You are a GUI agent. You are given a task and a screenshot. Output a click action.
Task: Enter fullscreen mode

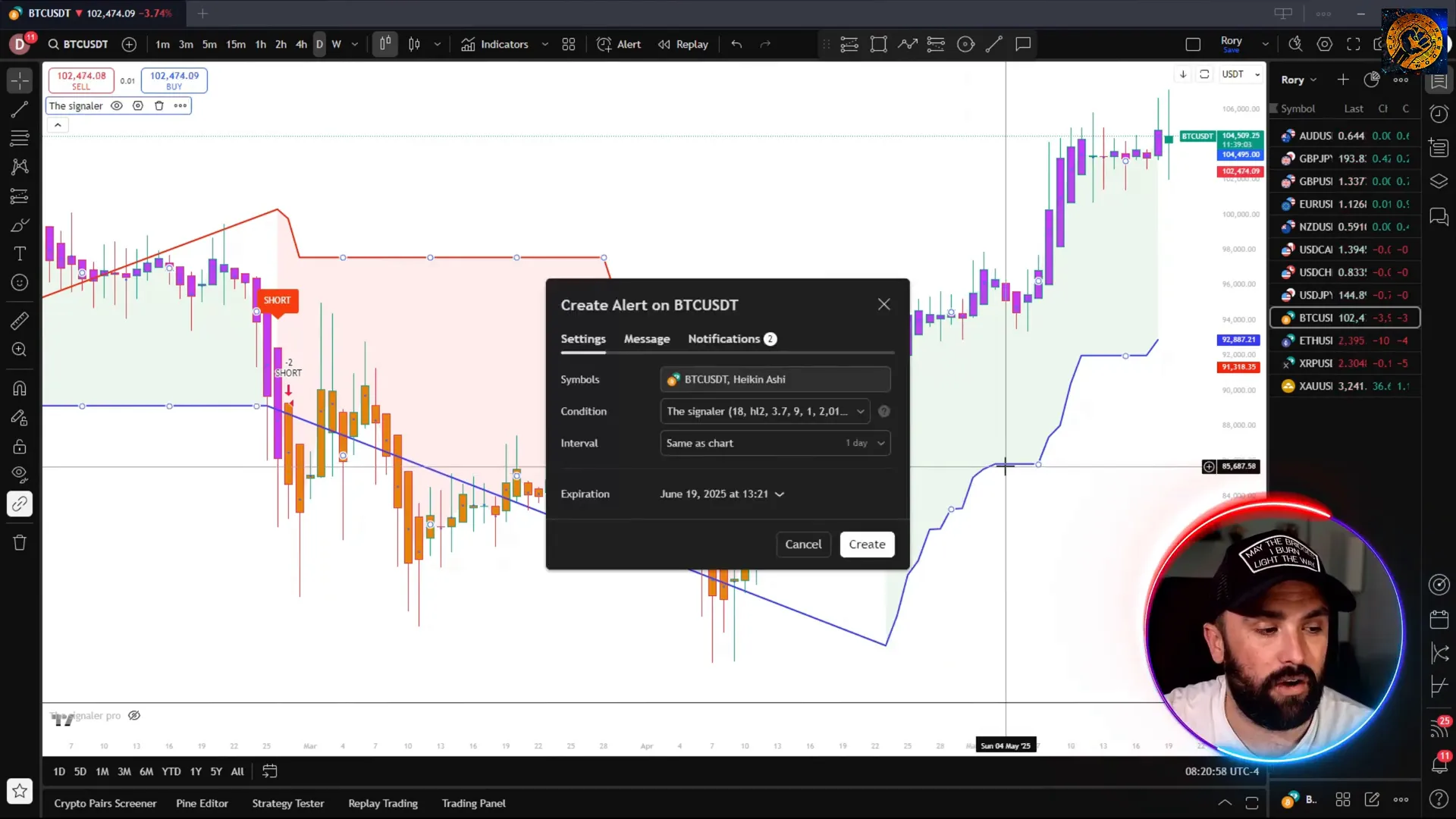[x=1354, y=44]
